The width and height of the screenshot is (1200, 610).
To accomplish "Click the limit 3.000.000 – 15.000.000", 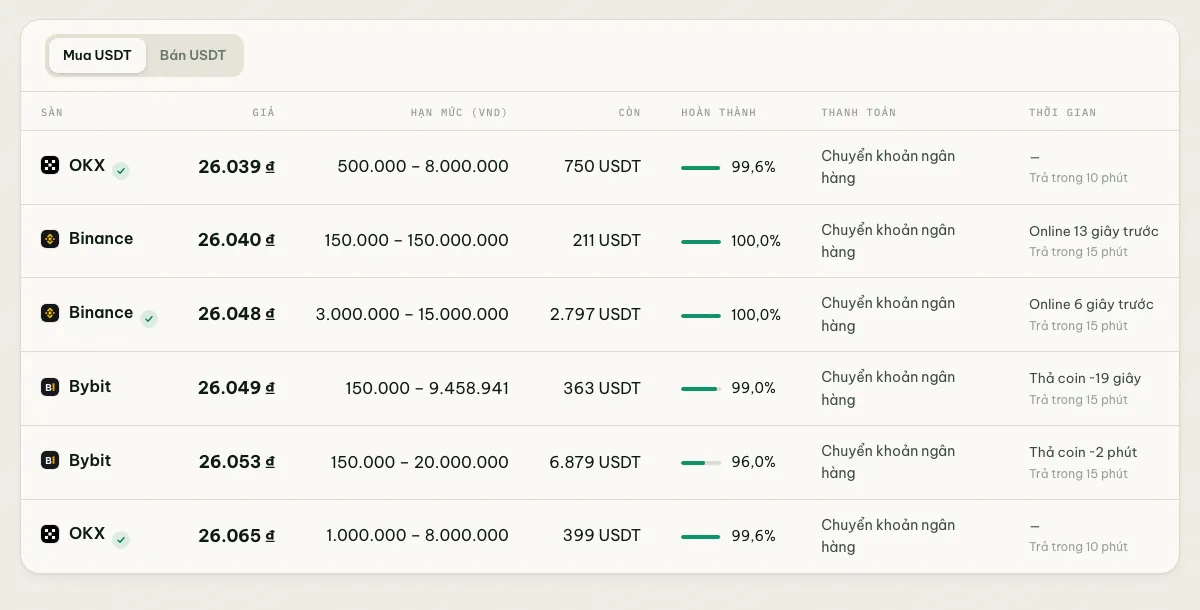I will pyautogui.click(x=412, y=315).
